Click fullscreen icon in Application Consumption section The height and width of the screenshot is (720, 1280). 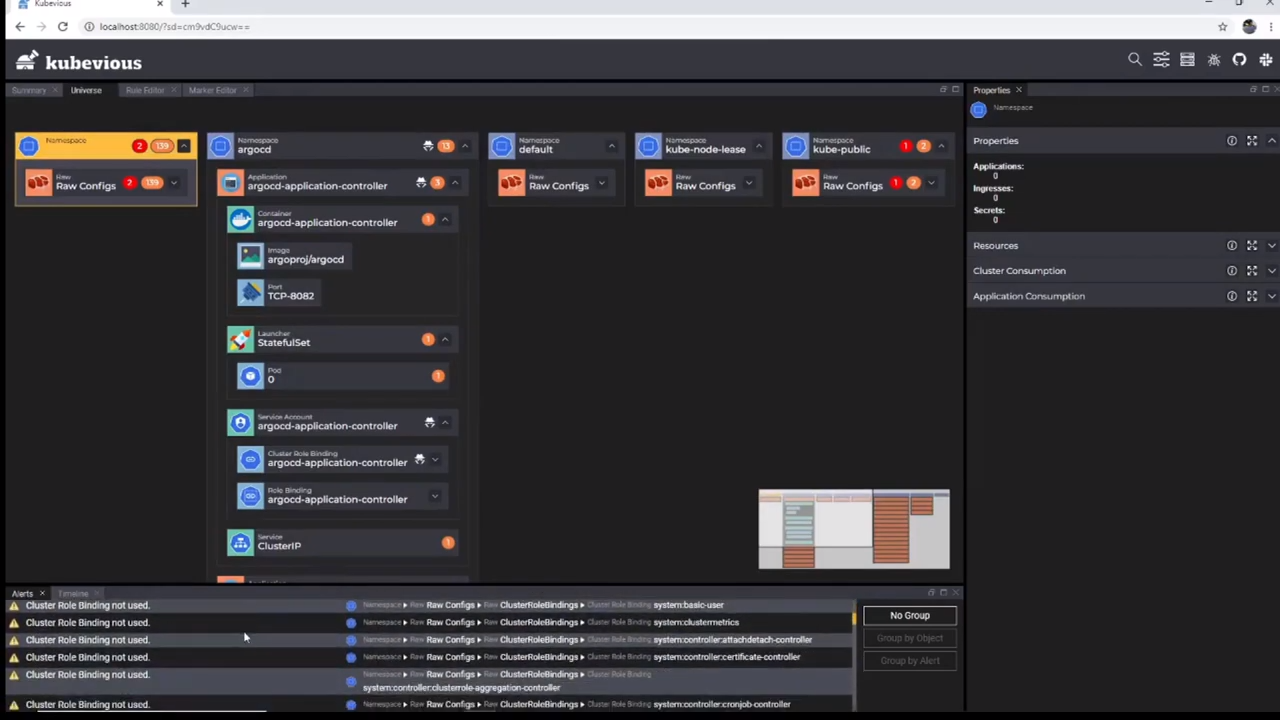[x=1252, y=296]
